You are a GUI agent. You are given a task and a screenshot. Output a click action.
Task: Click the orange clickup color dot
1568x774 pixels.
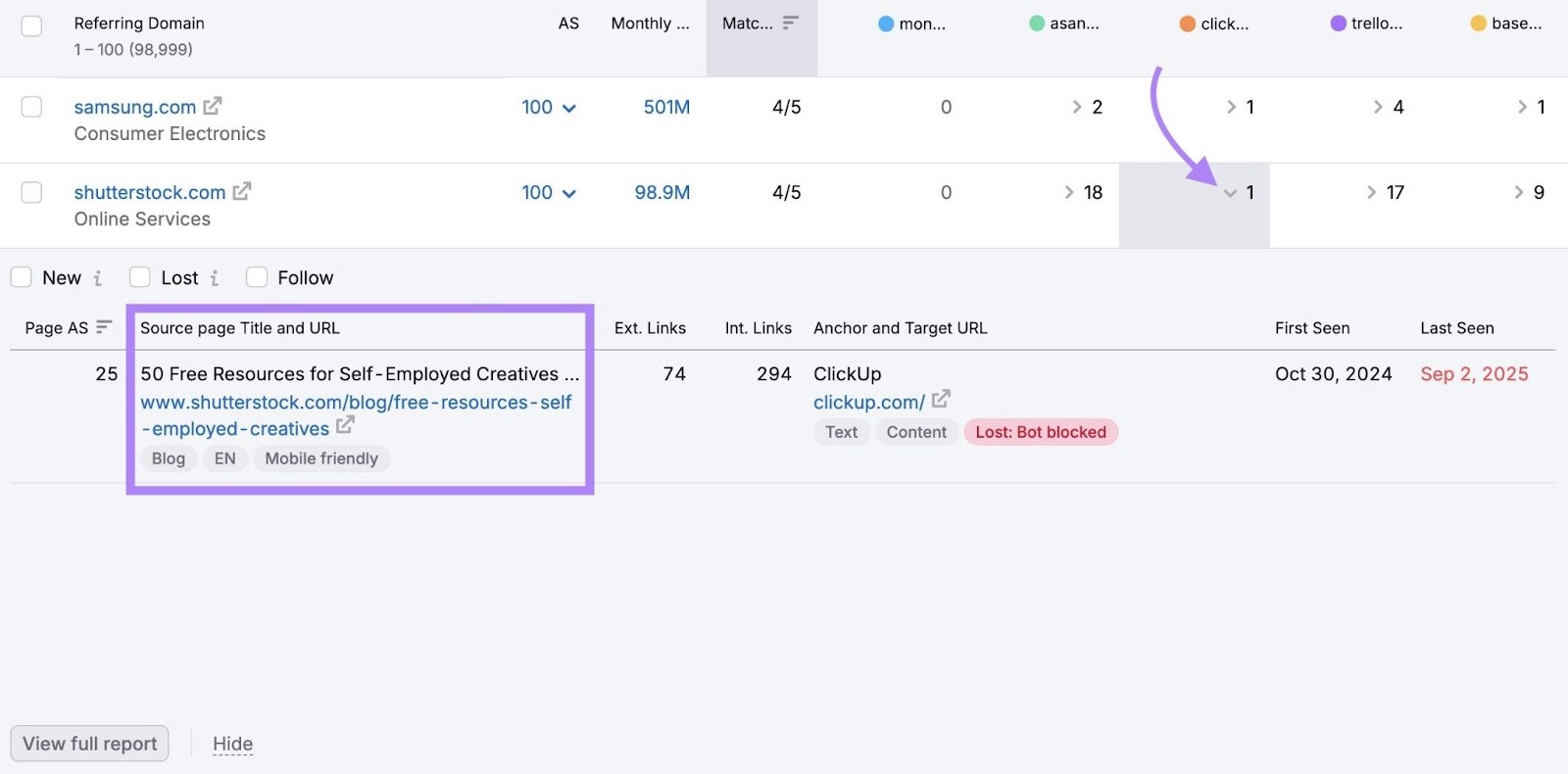(x=1187, y=24)
